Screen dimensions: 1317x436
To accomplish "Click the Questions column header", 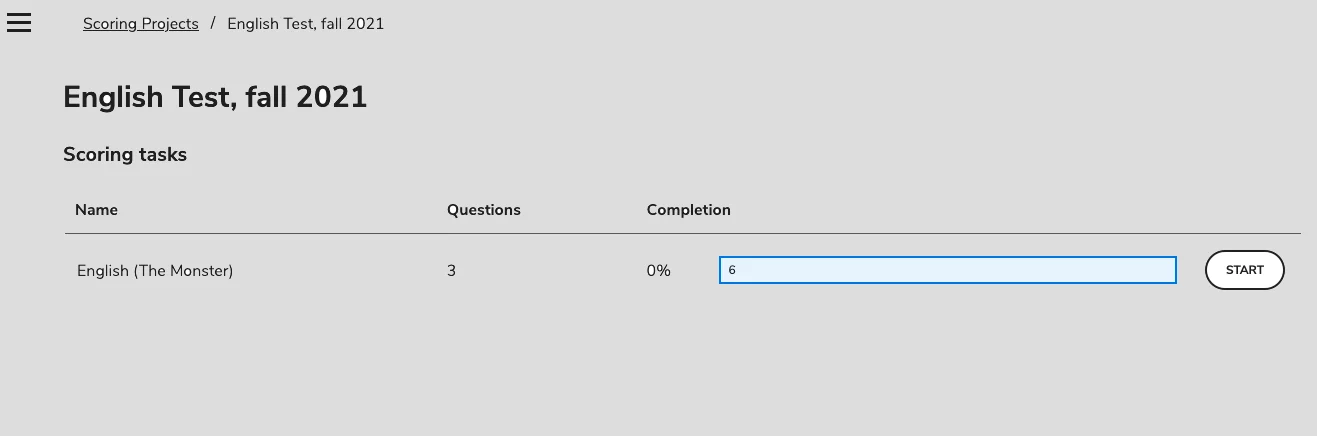I will pyautogui.click(x=483, y=210).
